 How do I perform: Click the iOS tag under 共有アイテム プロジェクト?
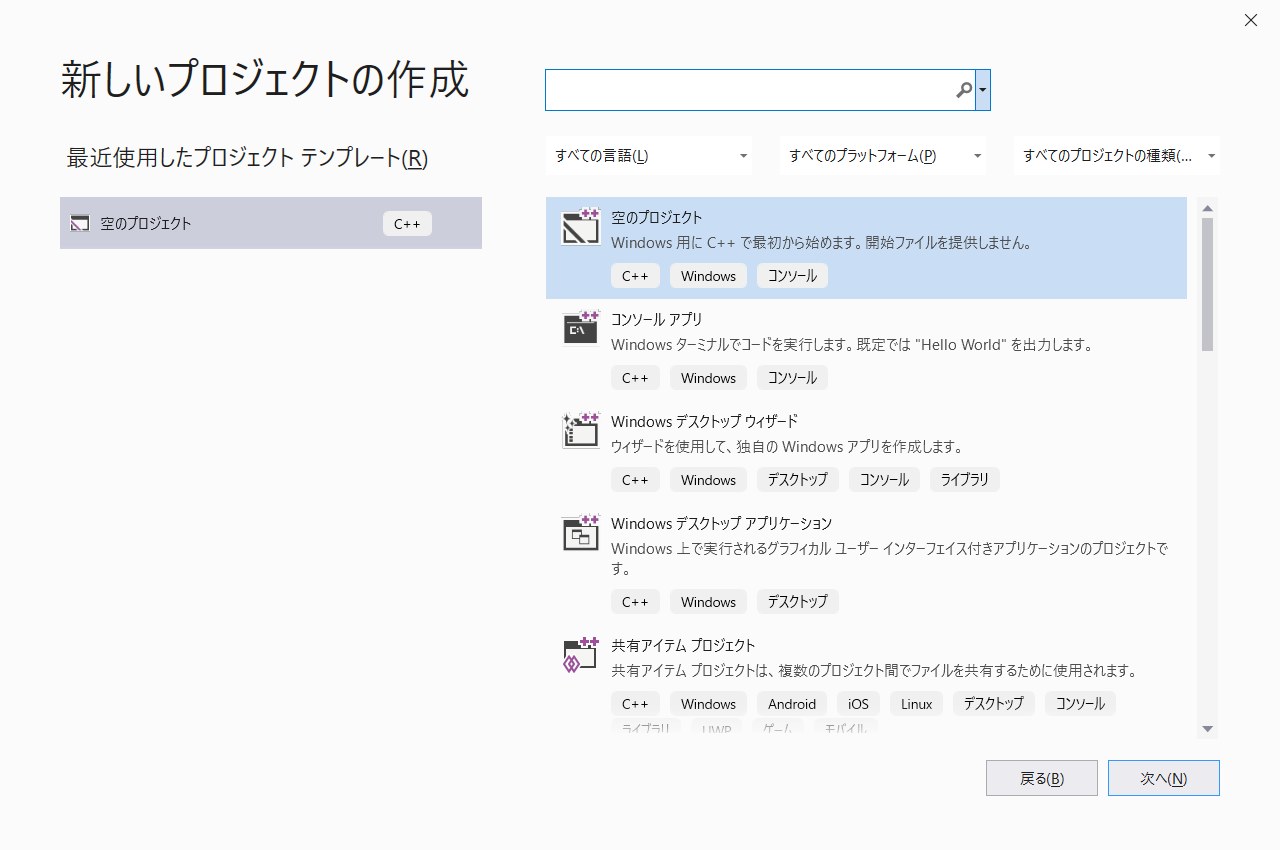[x=858, y=704]
